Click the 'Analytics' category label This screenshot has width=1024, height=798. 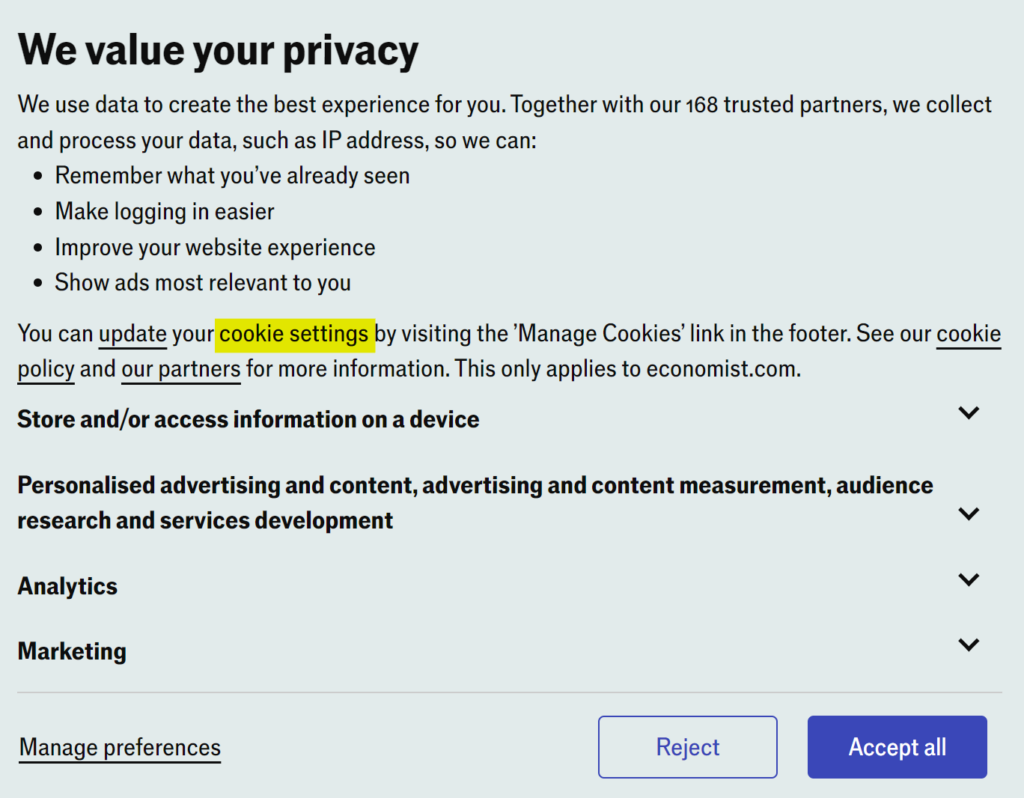coord(67,586)
